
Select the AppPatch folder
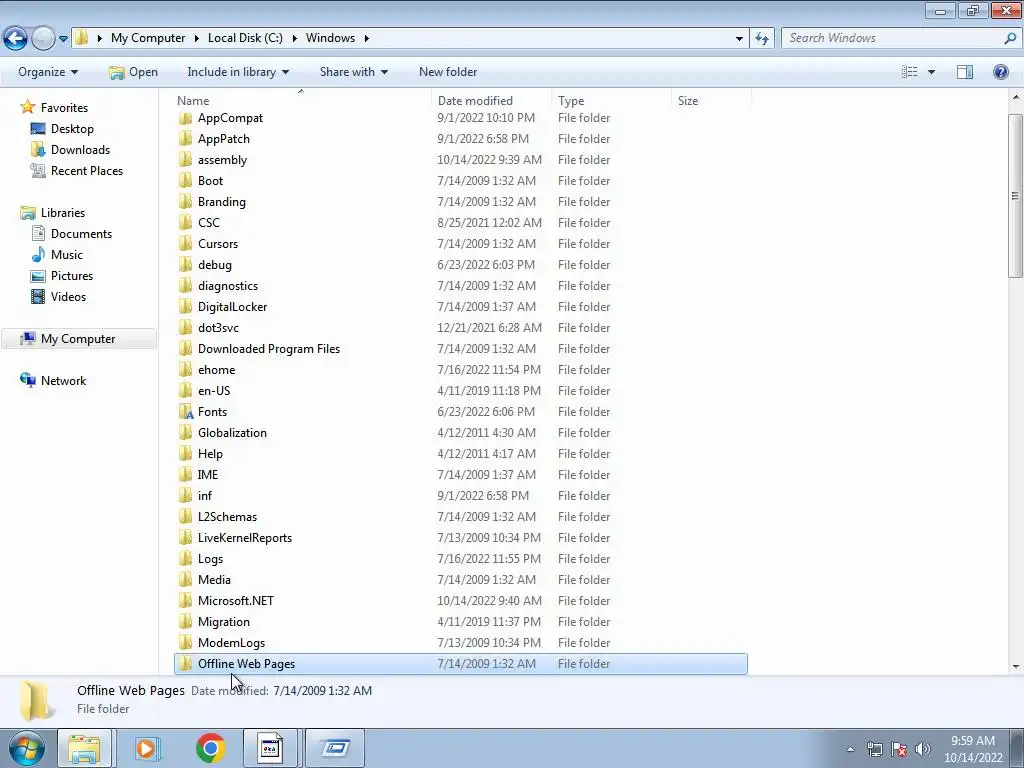(x=223, y=139)
